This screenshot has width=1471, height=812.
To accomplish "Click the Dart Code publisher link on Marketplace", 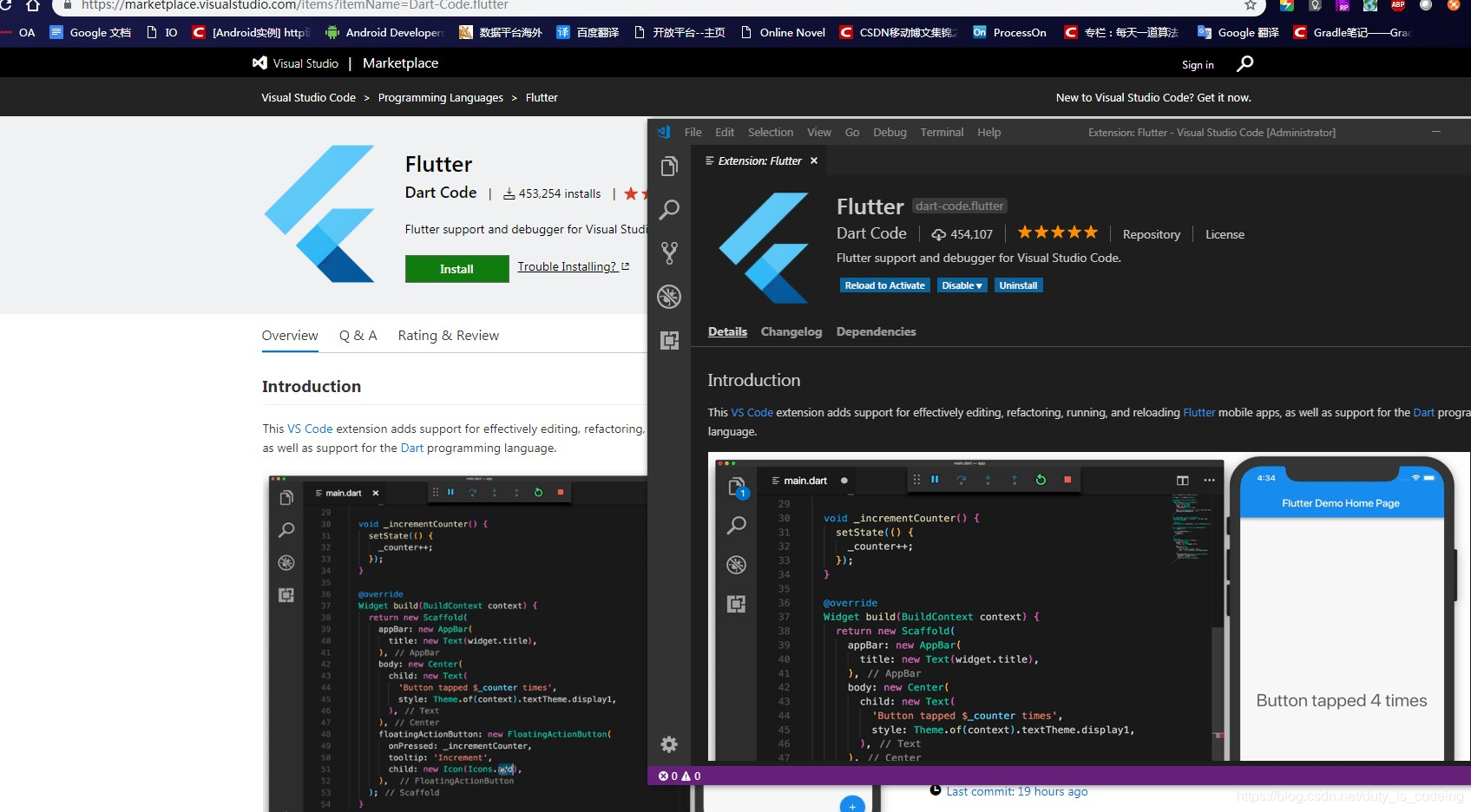I will [x=441, y=193].
